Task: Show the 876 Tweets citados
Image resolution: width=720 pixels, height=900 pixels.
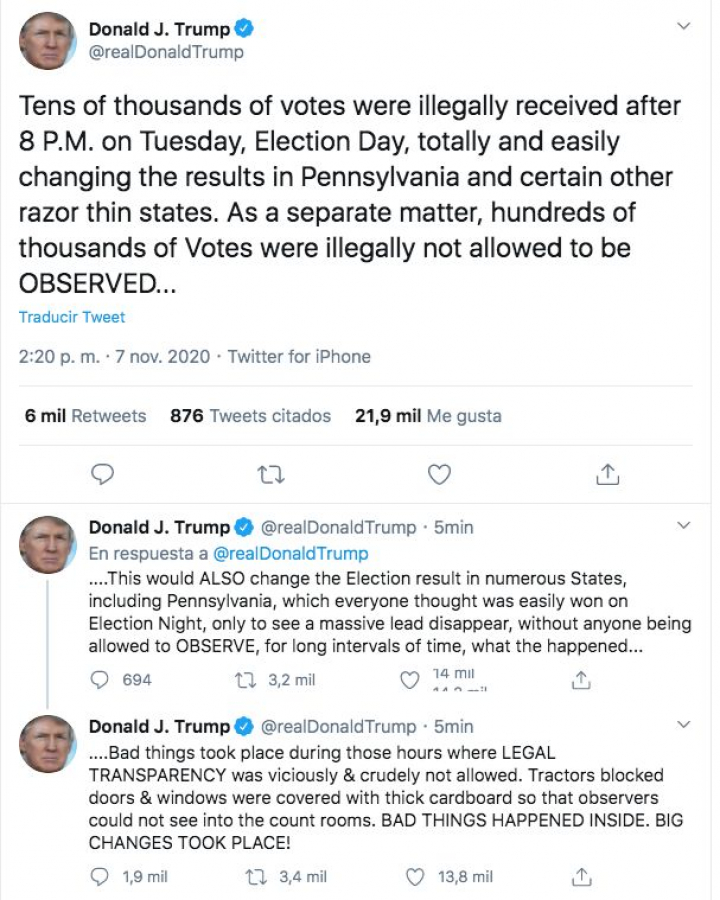Action: (250, 416)
